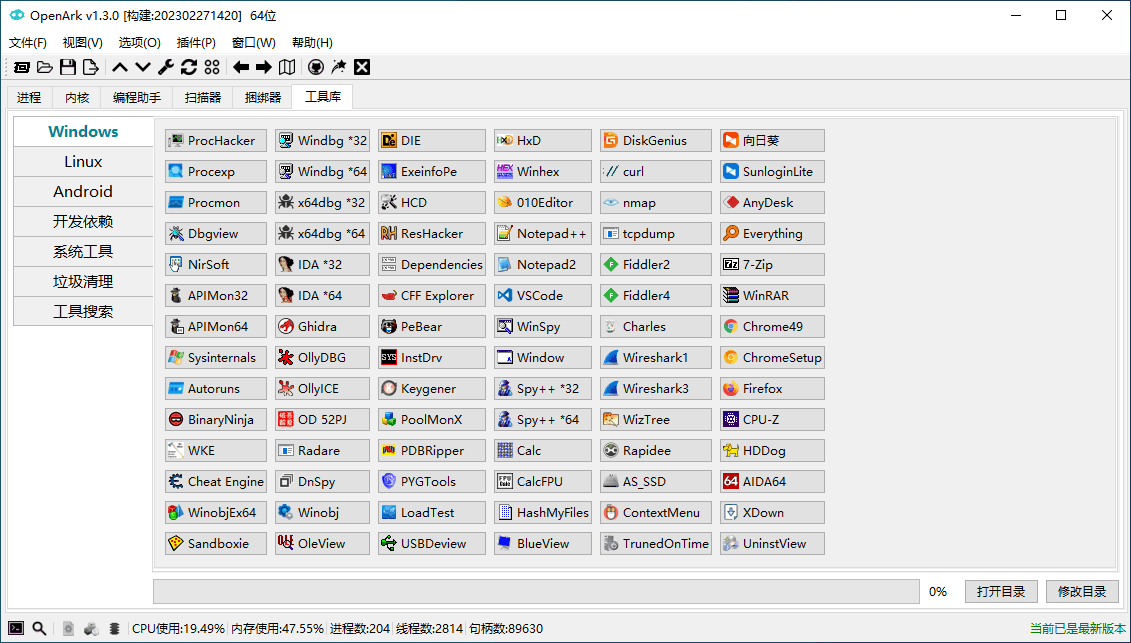Open the DiskGenius tool

click(656, 141)
